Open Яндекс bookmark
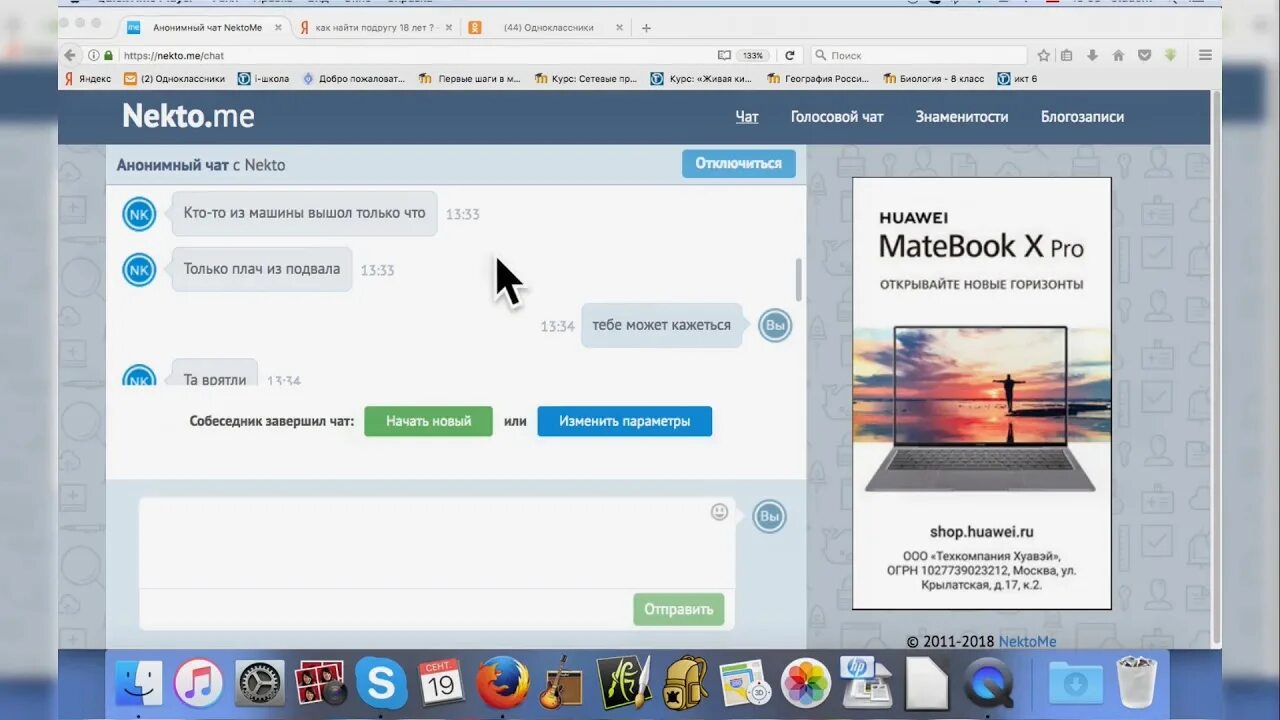Screen dimensions: 1280x720 coord(87,78)
